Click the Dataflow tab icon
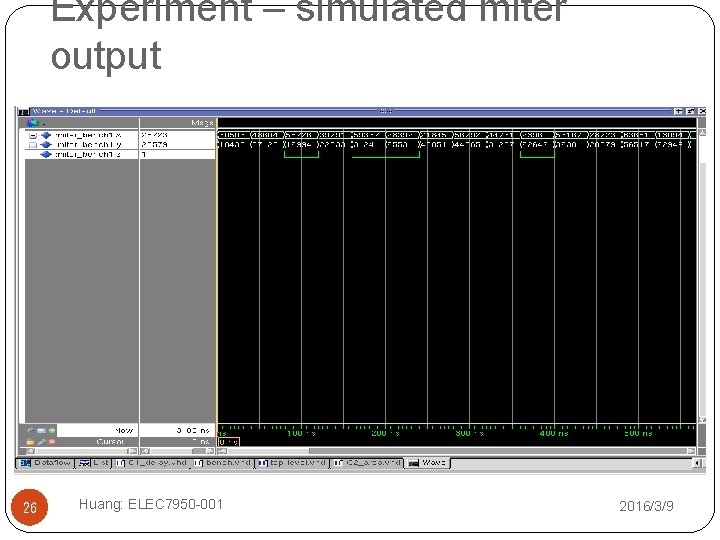The width and height of the screenshot is (720, 540). pyautogui.click(x=25, y=463)
